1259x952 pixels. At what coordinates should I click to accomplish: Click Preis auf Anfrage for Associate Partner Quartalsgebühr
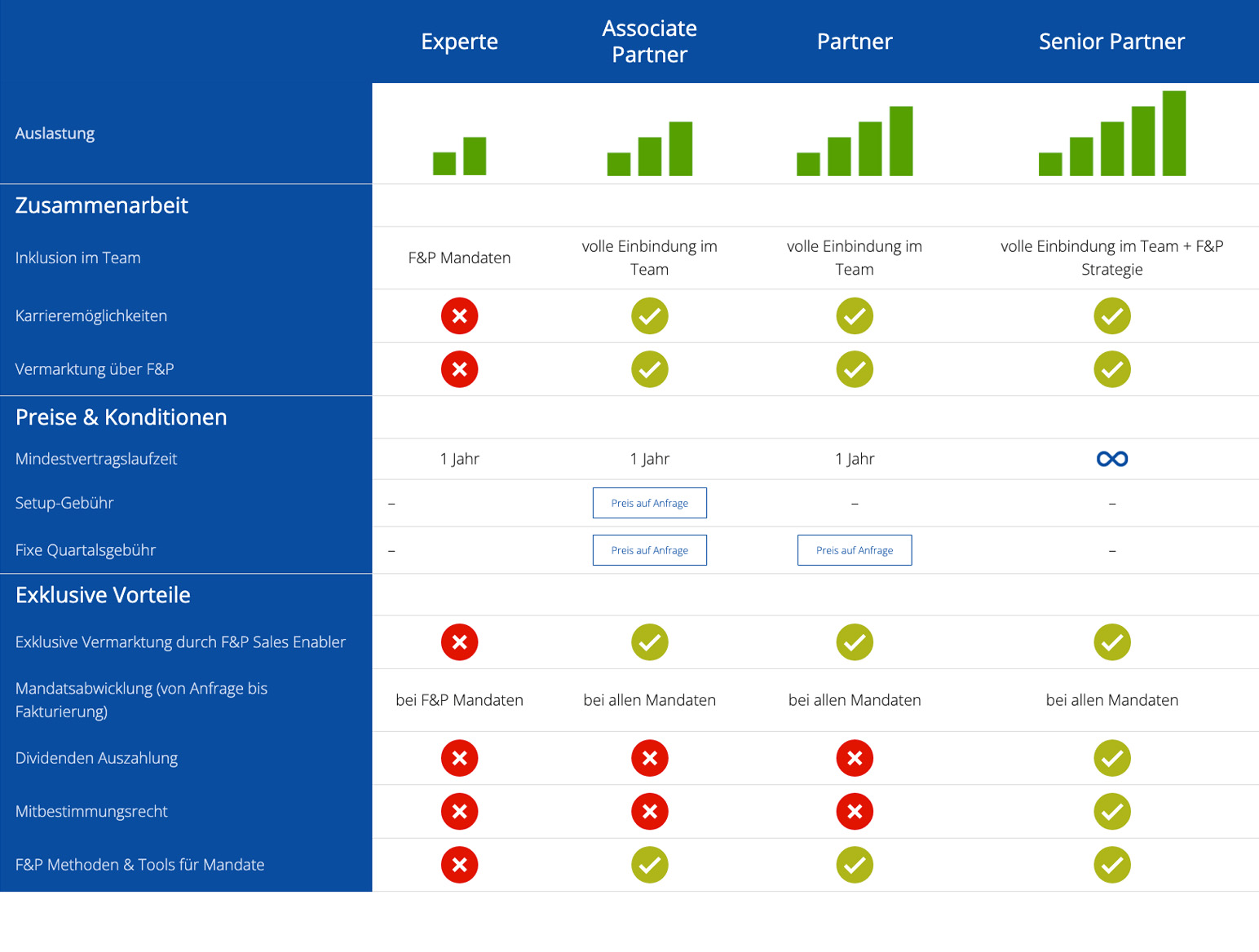(x=650, y=550)
